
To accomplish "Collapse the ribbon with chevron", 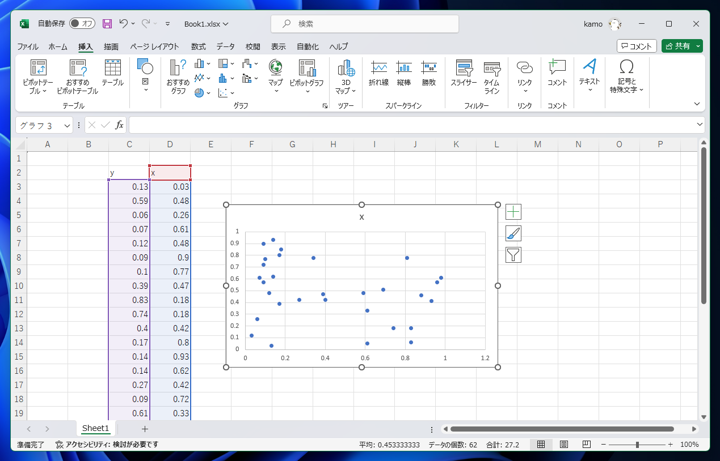I will tap(697, 104).
